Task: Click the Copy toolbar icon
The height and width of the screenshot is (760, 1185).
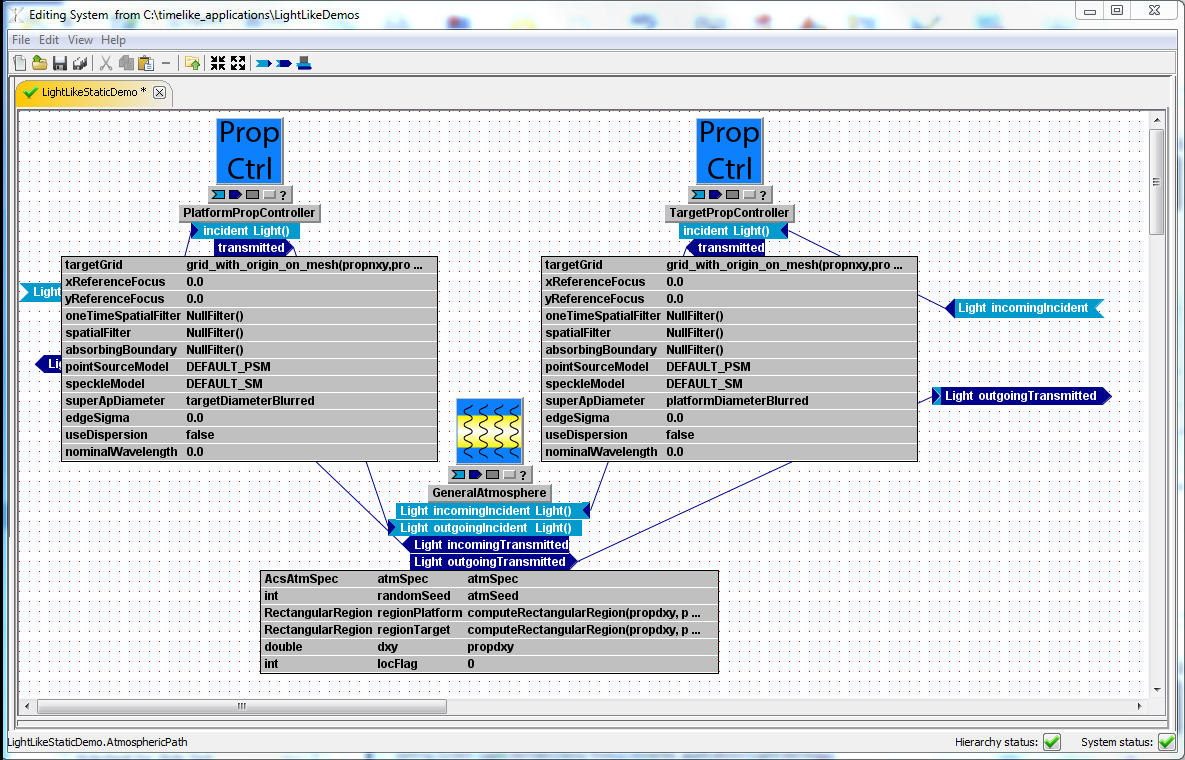Action: 126,63
